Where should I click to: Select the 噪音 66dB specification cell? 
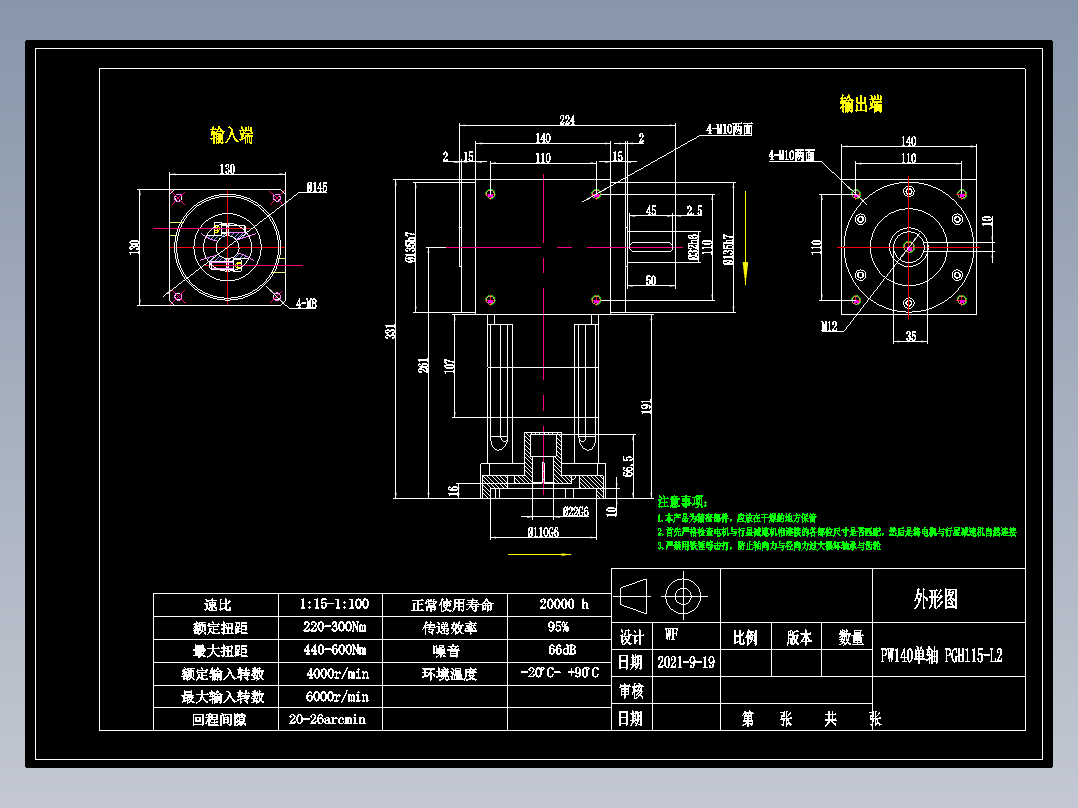point(562,651)
